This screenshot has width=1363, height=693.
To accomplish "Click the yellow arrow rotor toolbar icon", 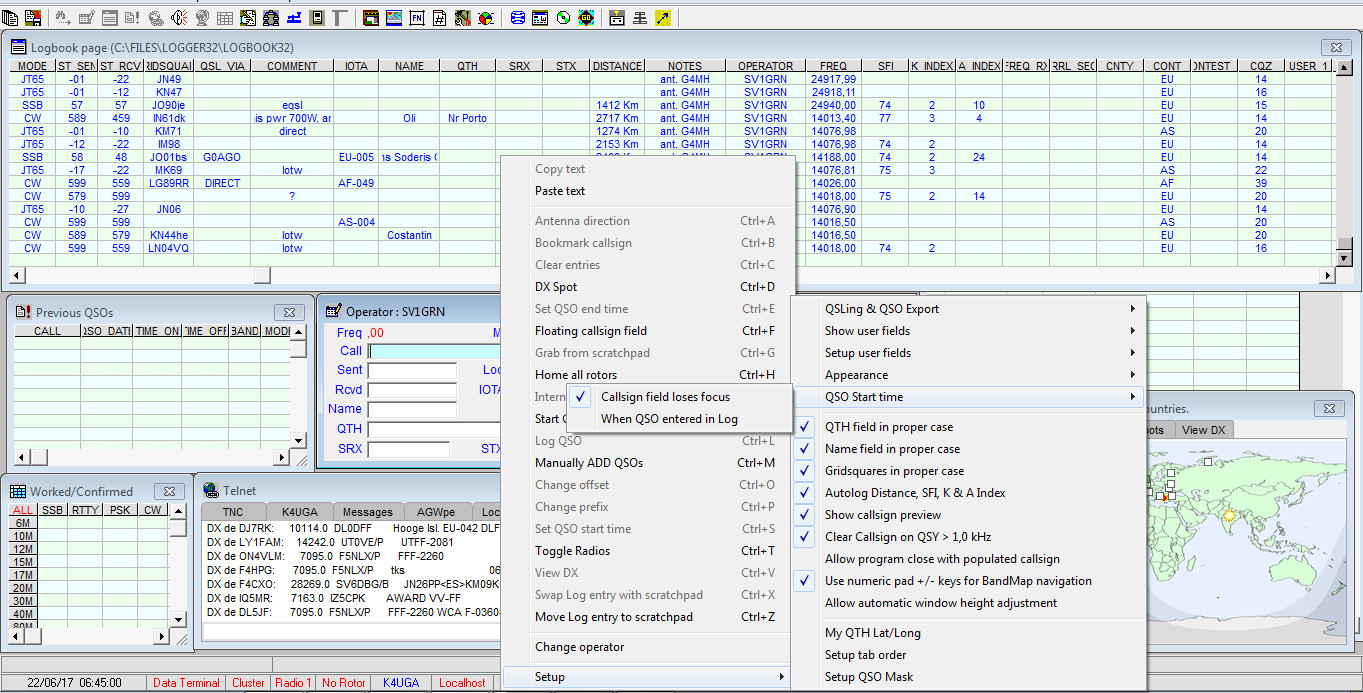I will [663, 17].
